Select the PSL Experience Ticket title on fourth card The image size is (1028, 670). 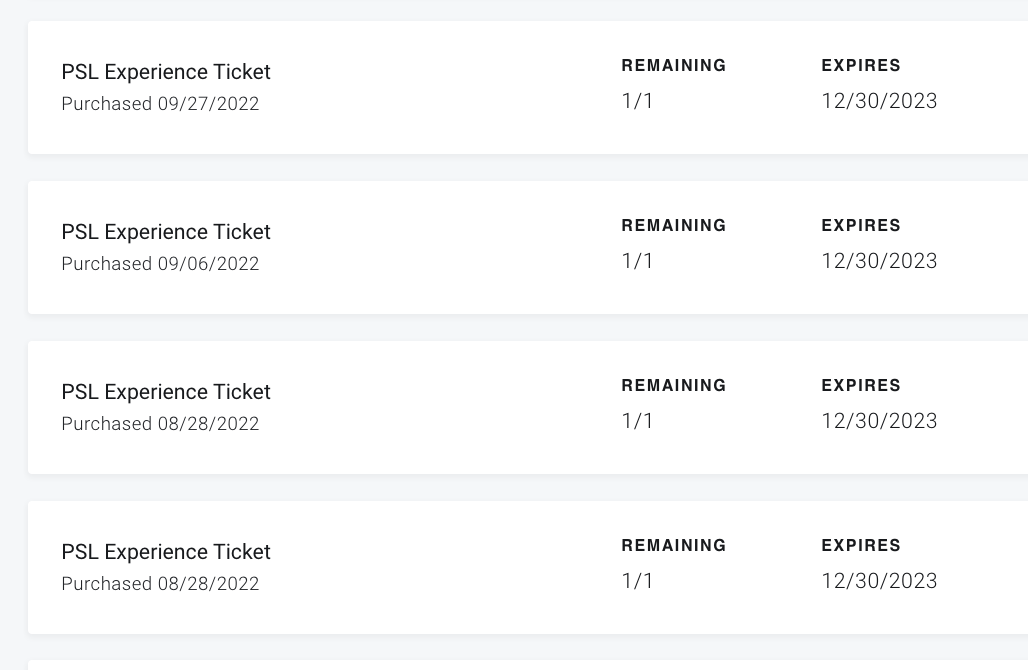point(166,552)
